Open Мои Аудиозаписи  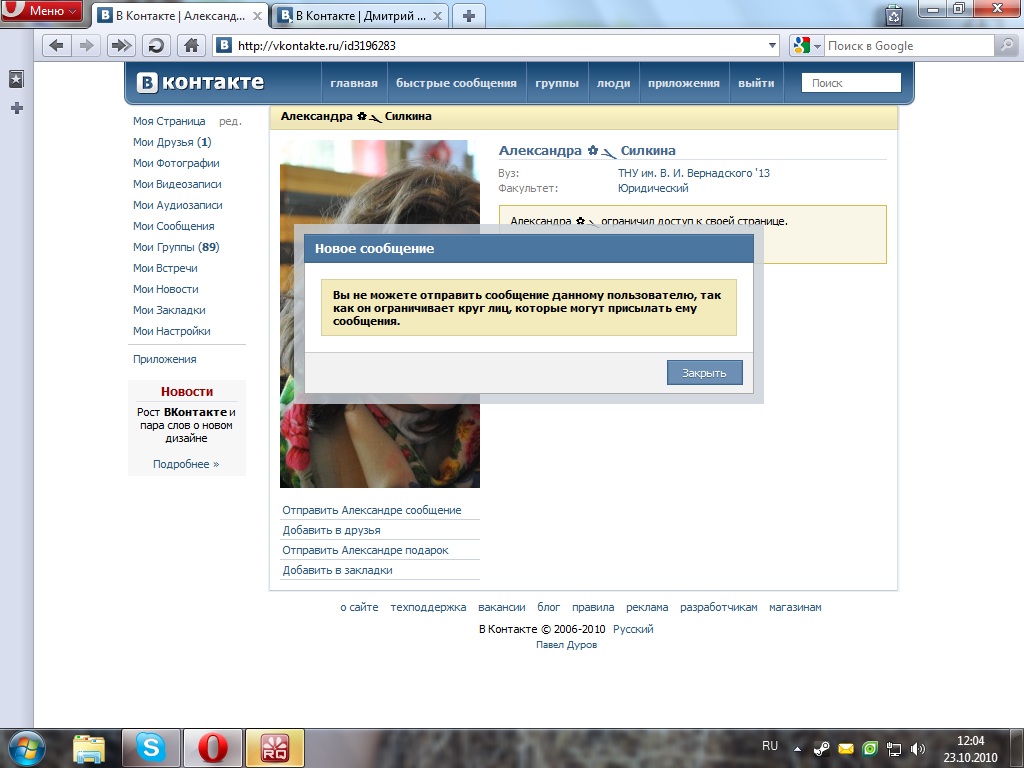point(178,205)
